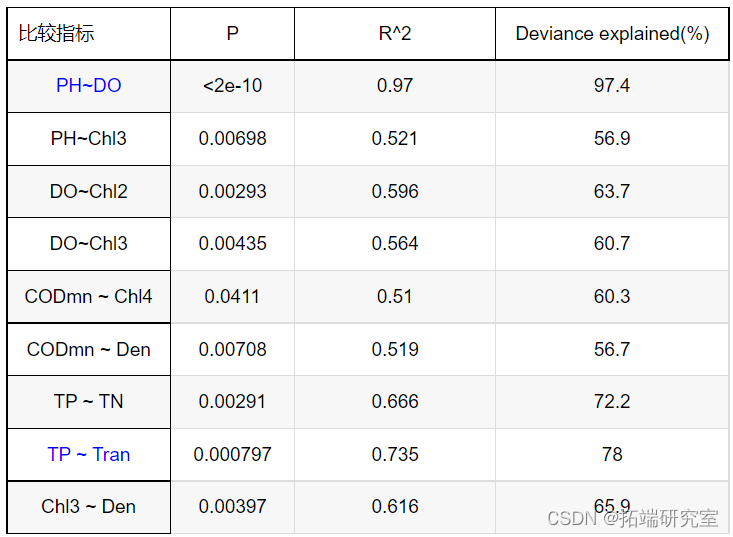Select the CODmn ~ Chl4 row label
The image size is (733, 537).
(88, 296)
